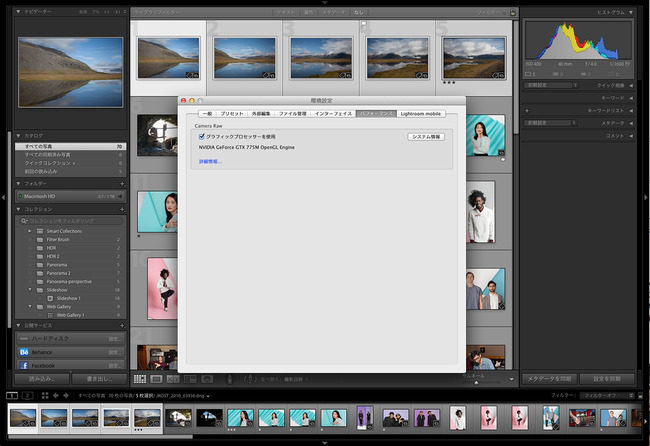Go forward with filmstrip right arrow

click(65, 395)
